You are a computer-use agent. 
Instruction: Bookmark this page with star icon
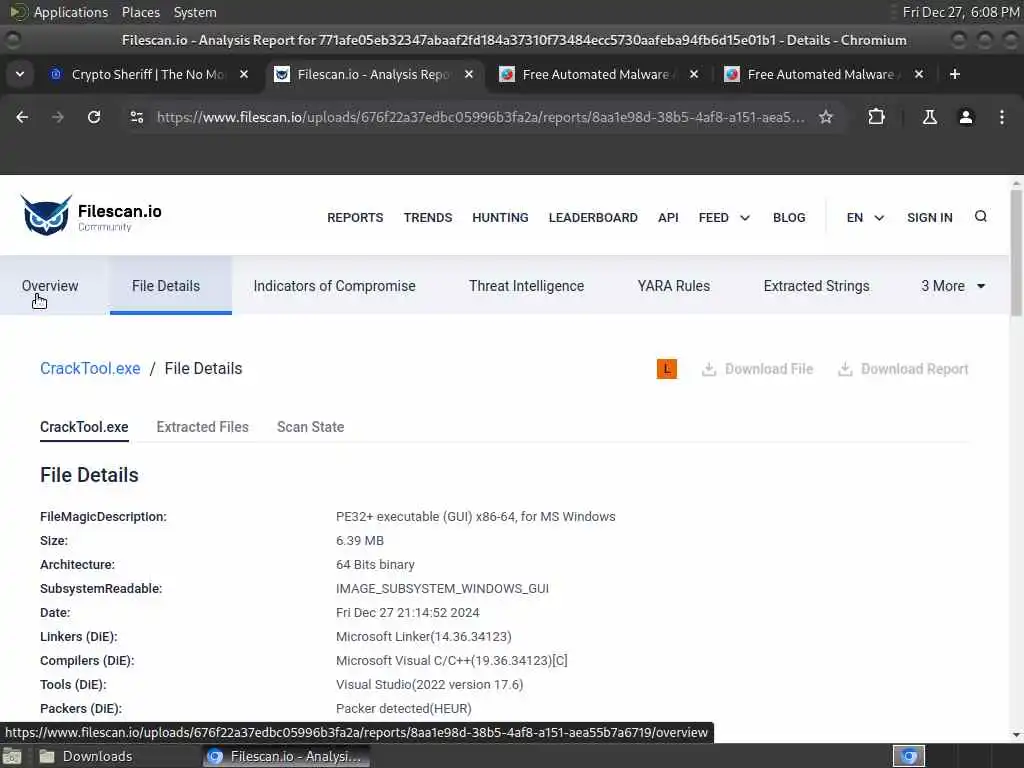(826, 117)
